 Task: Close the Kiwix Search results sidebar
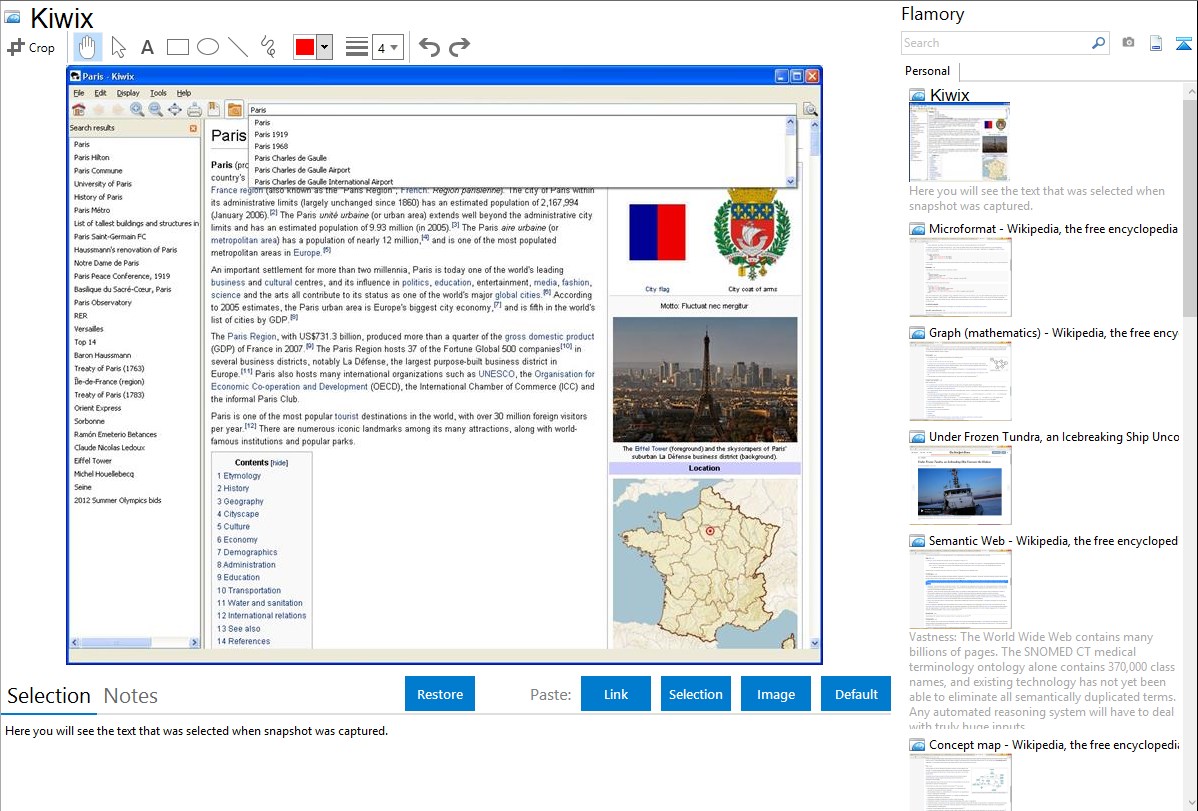point(193,128)
